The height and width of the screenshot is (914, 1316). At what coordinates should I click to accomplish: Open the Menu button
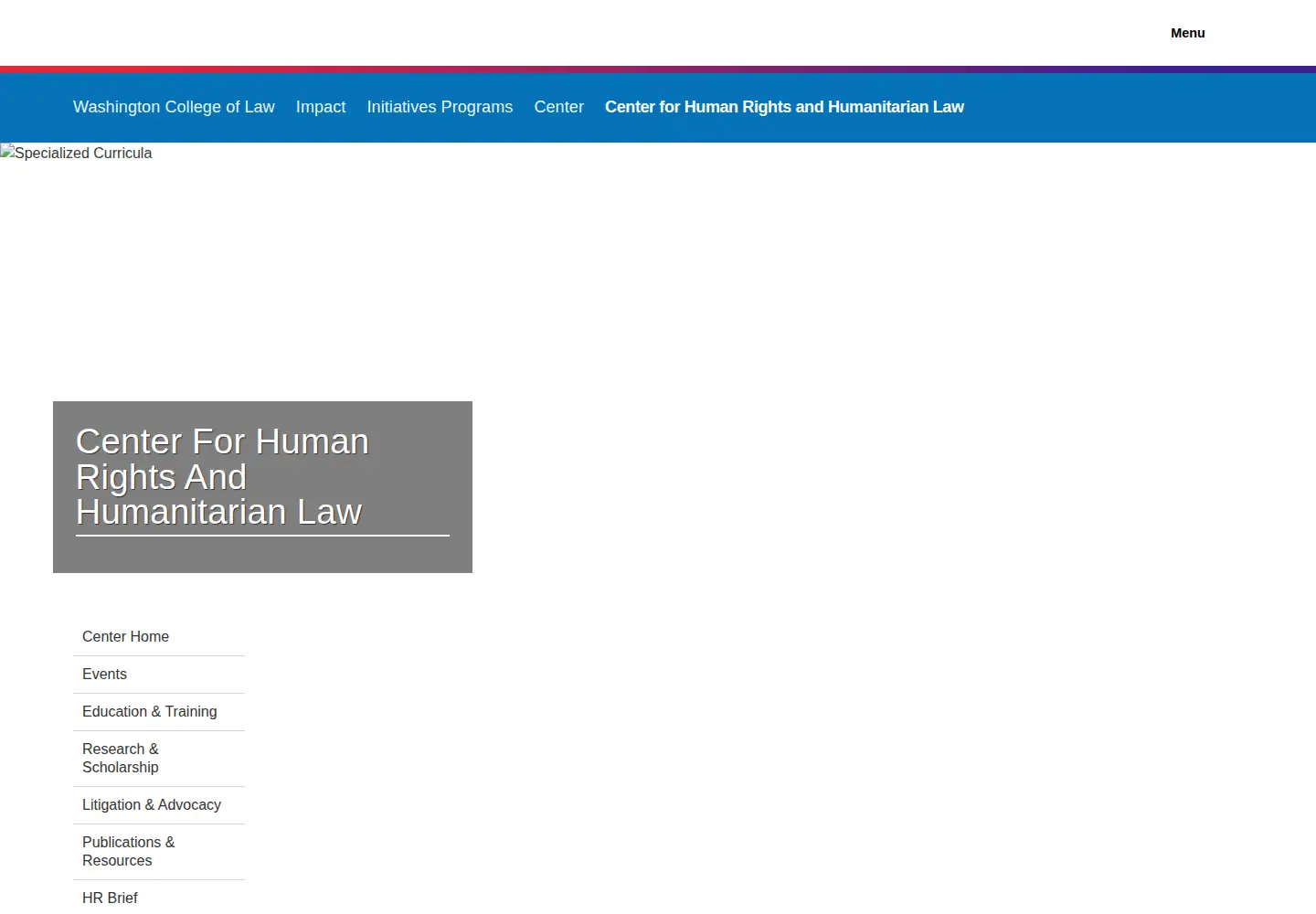coord(1187,33)
